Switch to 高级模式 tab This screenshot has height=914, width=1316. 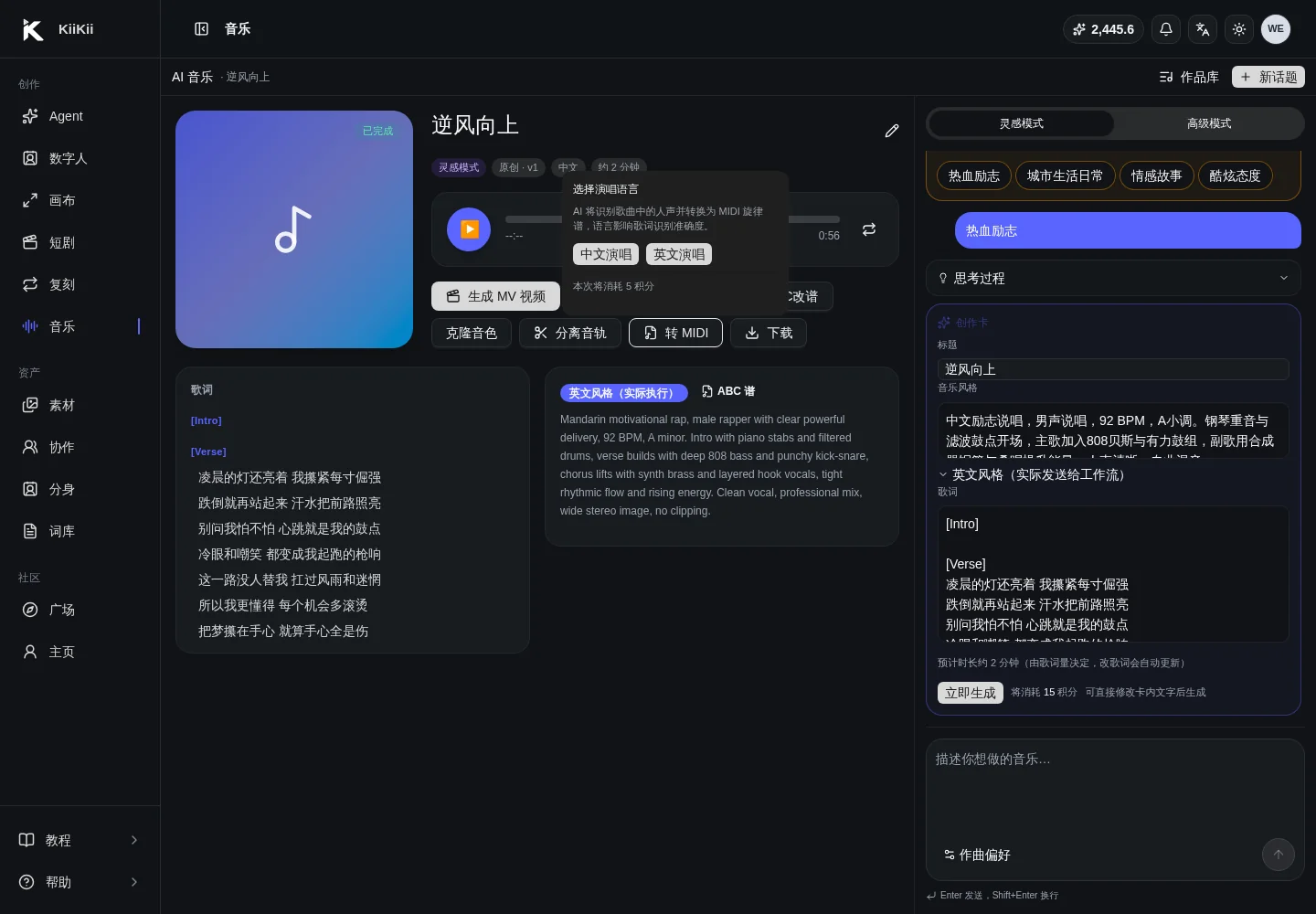(x=1209, y=123)
